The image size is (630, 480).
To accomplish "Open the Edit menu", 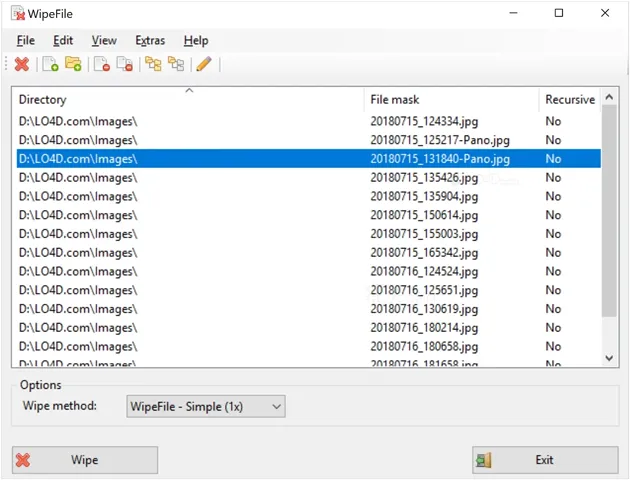I will click(x=63, y=41).
